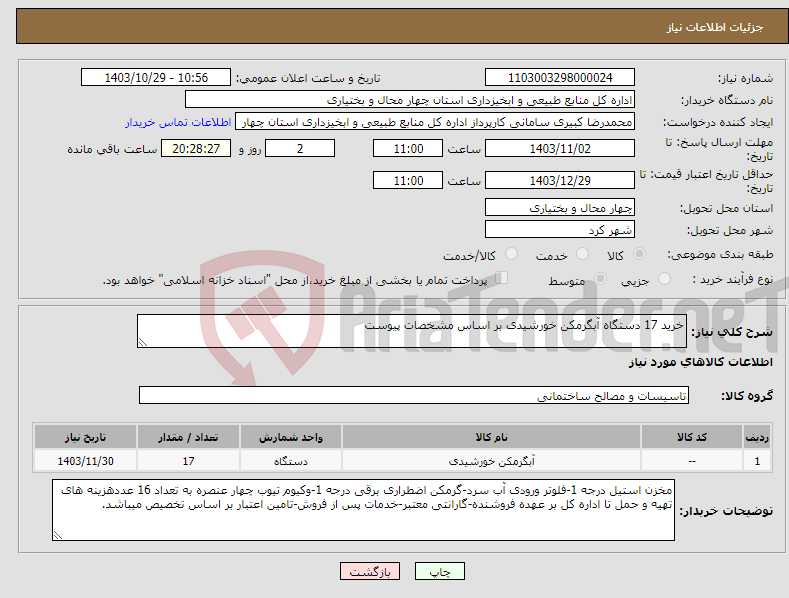Click the دستگاه unit cell
The height and width of the screenshot is (598, 789).
pyautogui.click(x=291, y=461)
